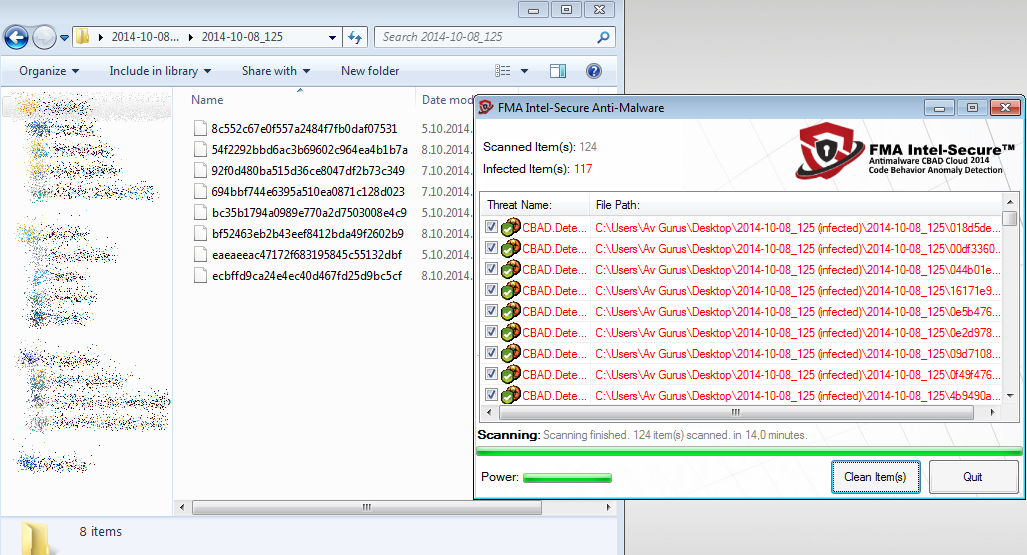Quit the Anti-Malware scanner
The height and width of the screenshot is (555, 1027).
click(x=973, y=477)
